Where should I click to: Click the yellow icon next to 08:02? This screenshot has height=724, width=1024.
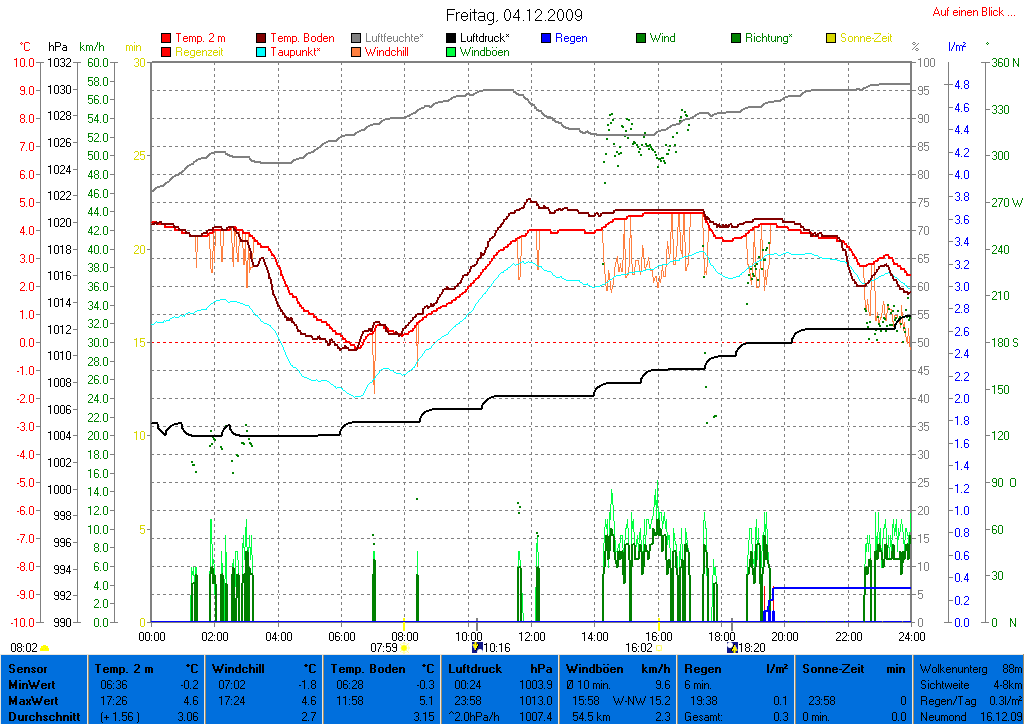[x=45, y=648]
